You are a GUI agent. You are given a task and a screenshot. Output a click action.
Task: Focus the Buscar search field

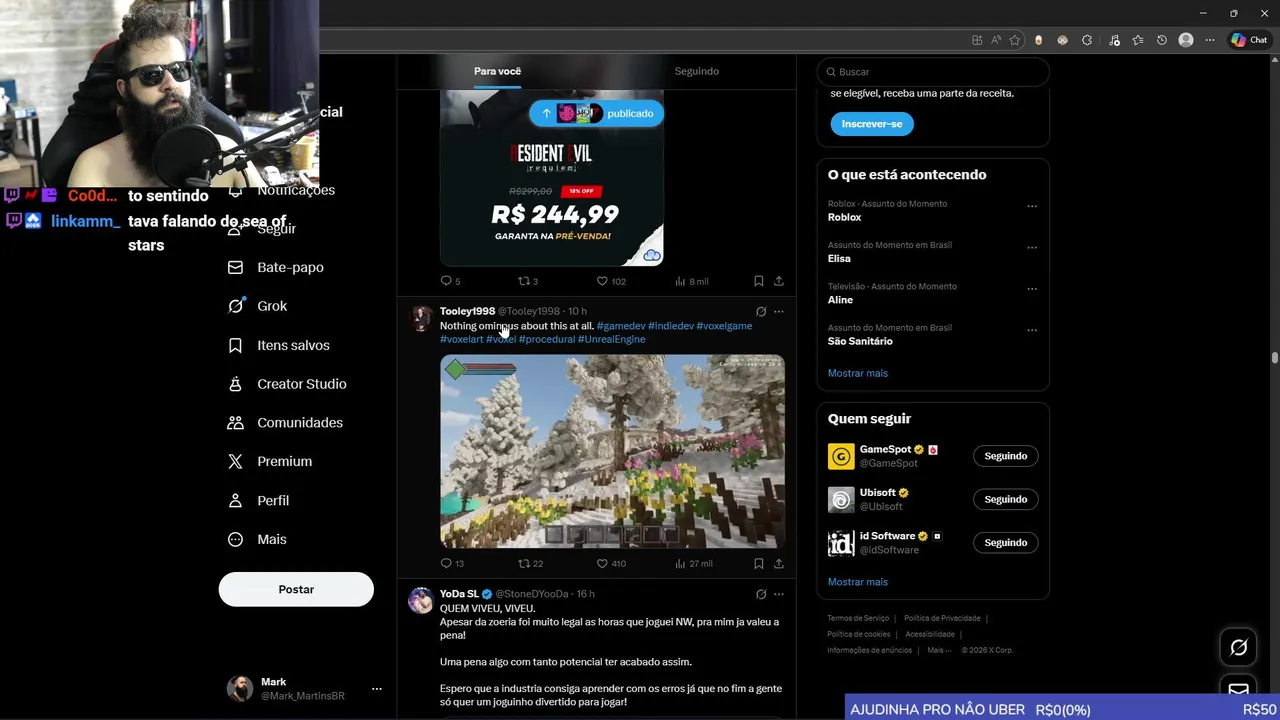tap(933, 72)
